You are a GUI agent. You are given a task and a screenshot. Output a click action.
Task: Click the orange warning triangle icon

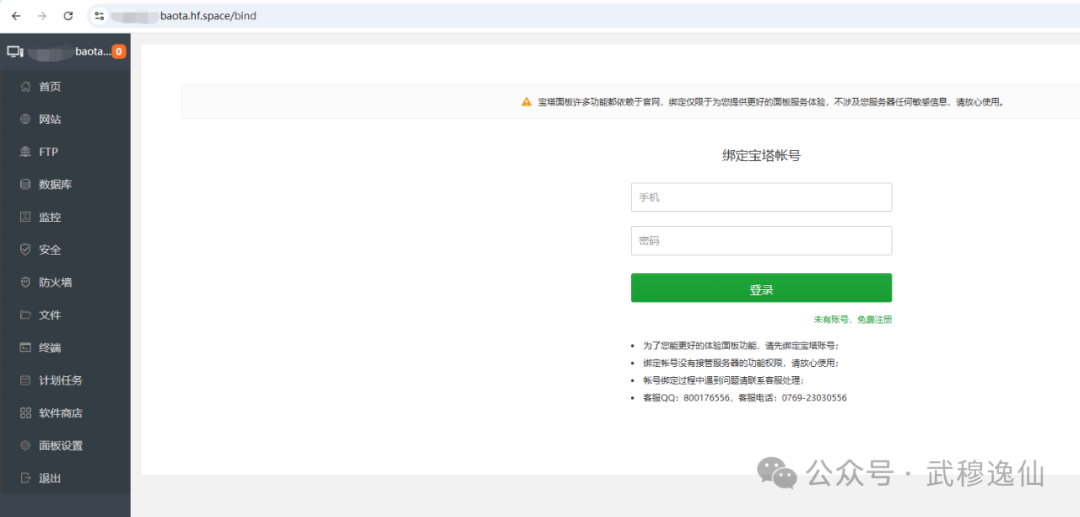[x=526, y=102]
